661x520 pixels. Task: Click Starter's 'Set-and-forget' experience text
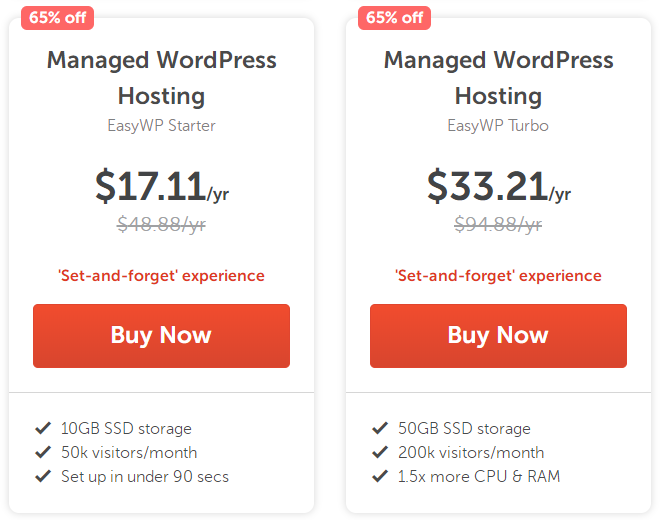[161, 275]
